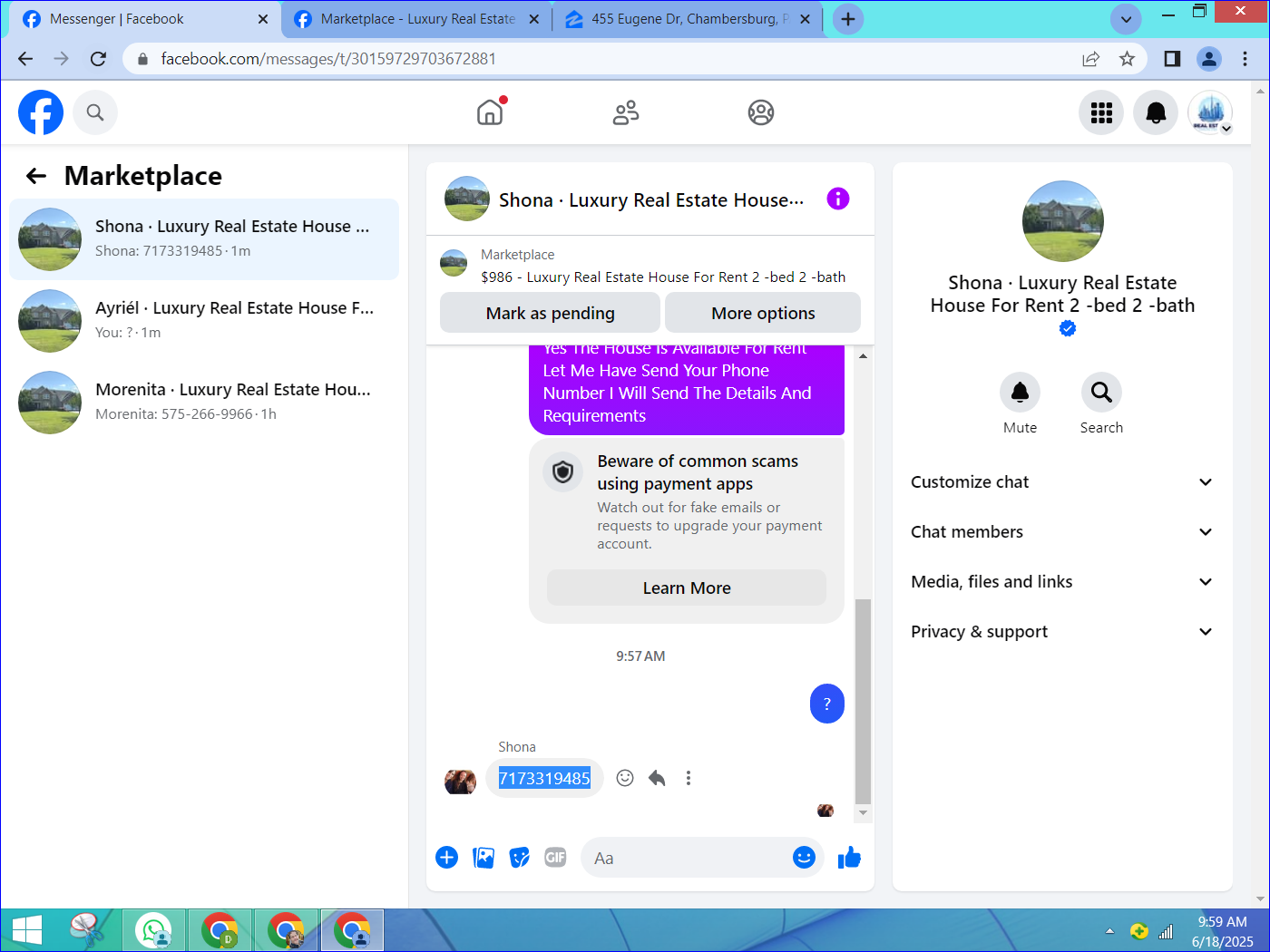Expand Chat members section

click(1062, 532)
